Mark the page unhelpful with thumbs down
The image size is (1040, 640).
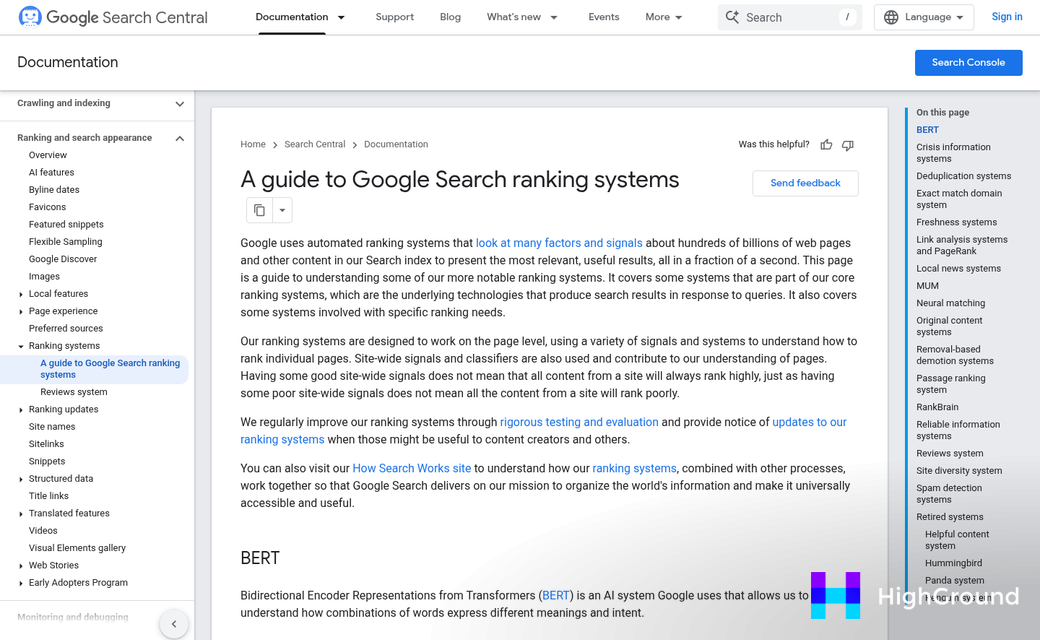point(847,144)
